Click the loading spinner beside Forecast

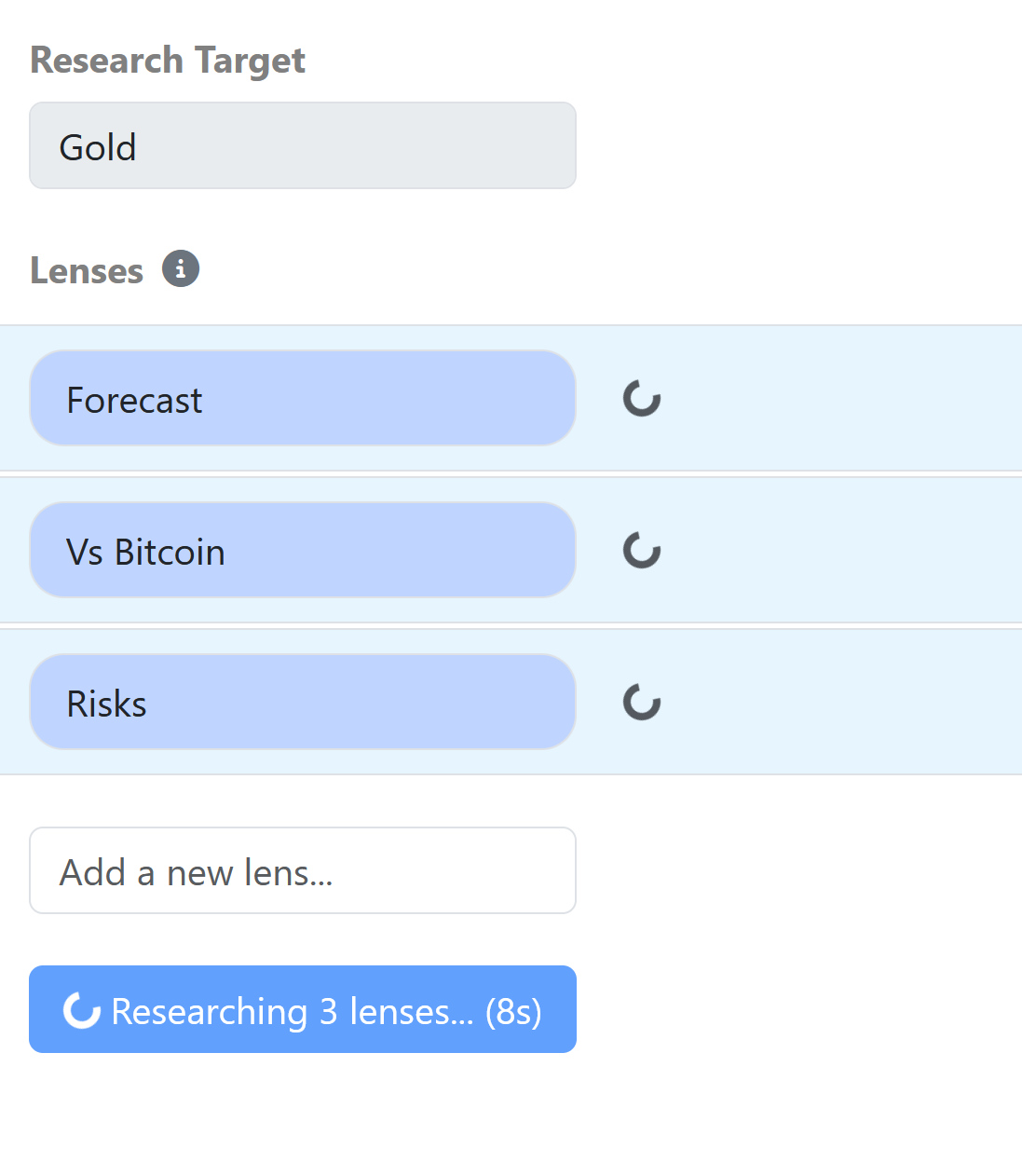click(x=642, y=398)
